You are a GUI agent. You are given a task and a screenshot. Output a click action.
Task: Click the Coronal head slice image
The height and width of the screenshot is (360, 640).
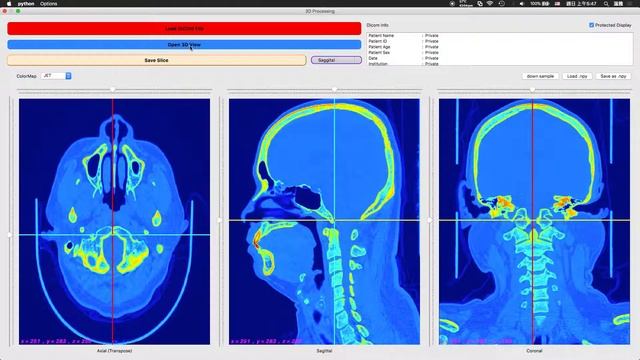534,222
